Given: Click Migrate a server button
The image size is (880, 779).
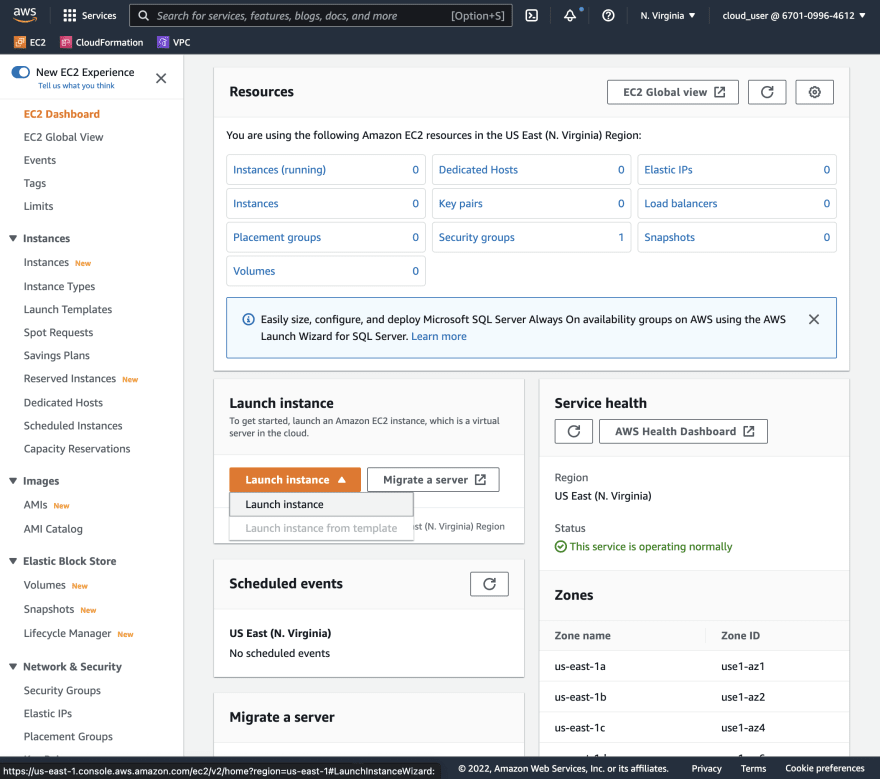Looking at the screenshot, I should click(433, 480).
